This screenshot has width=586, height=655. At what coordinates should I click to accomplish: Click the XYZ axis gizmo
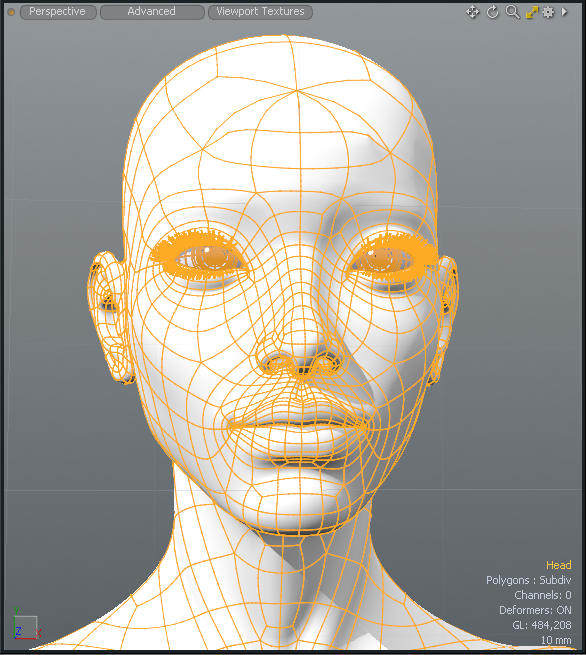(x=26, y=625)
